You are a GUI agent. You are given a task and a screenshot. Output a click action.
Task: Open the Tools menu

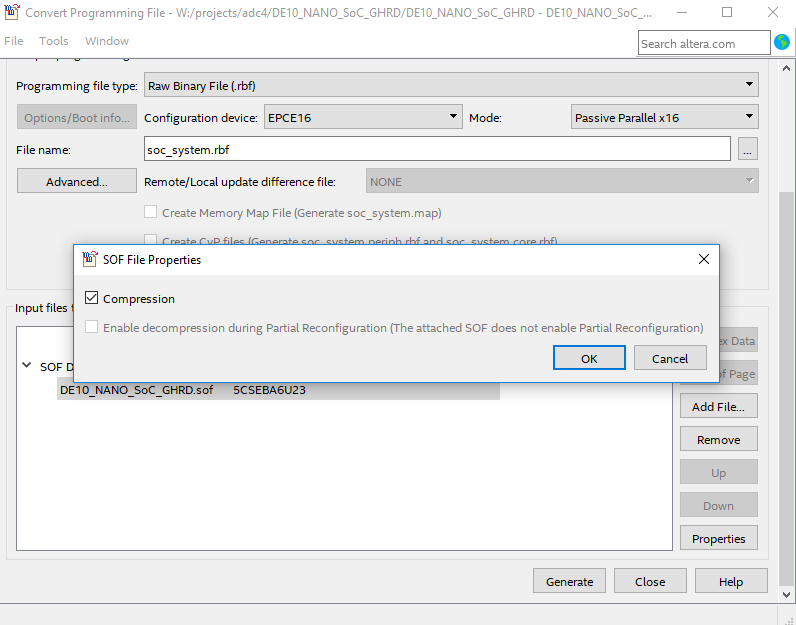(54, 41)
